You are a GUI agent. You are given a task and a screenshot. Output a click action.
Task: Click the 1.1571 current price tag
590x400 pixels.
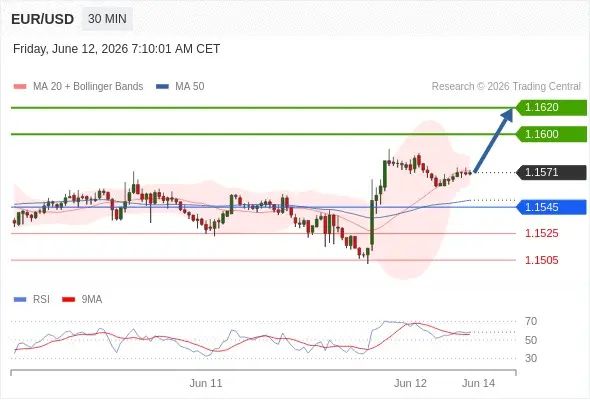(551, 172)
